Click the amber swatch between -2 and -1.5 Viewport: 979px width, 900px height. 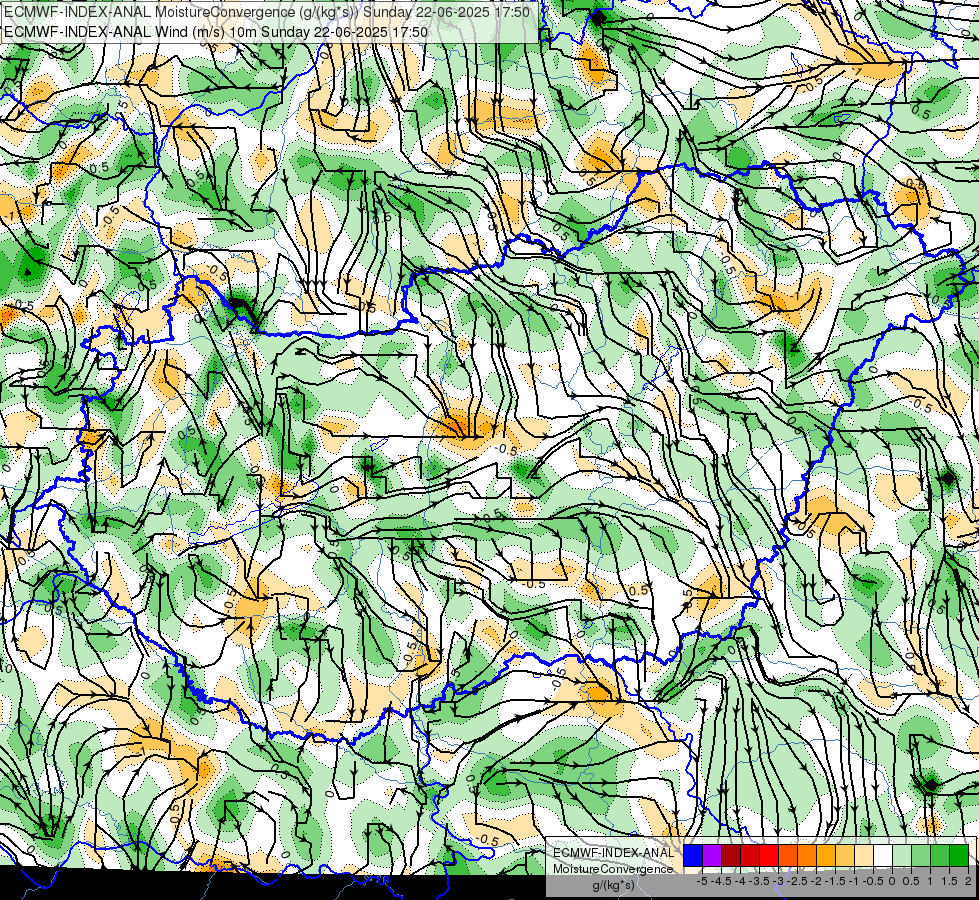point(826,855)
